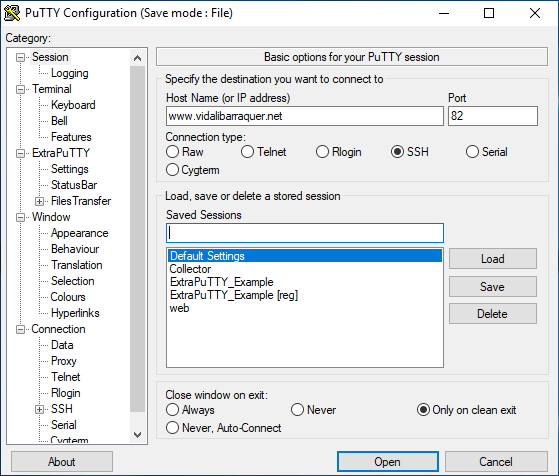The height and width of the screenshot is (476, 559).
Task: Click the Host Name input field
Action: (x=305, y=116)
